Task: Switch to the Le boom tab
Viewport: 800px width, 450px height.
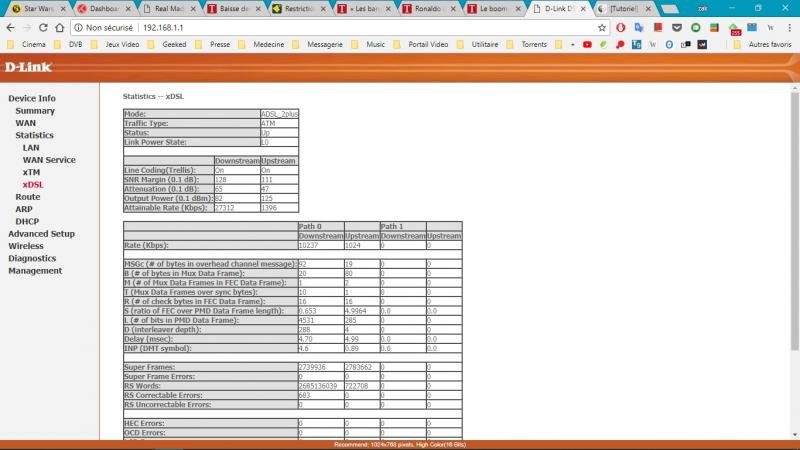Action: point(493,9)
